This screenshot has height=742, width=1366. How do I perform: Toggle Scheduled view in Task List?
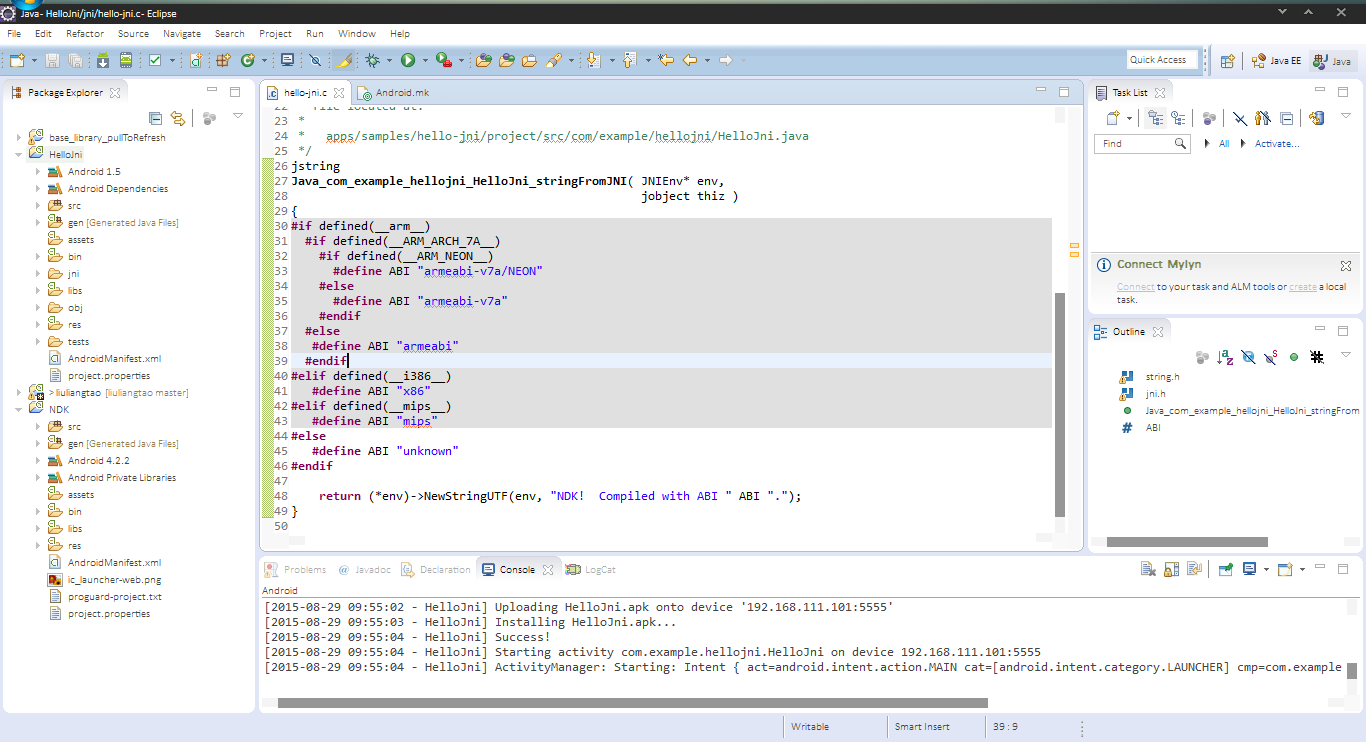(x=1178, y=118)
